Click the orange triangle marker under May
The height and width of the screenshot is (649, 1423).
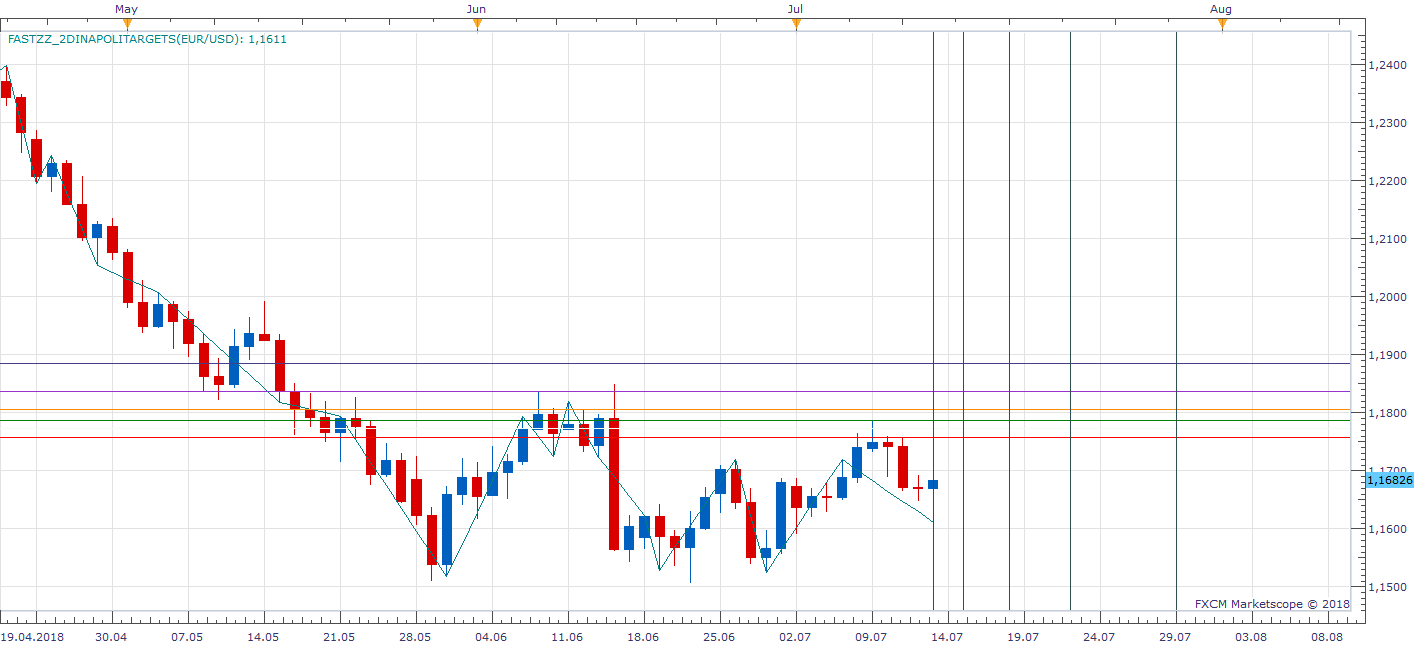(x=127, y=24)
